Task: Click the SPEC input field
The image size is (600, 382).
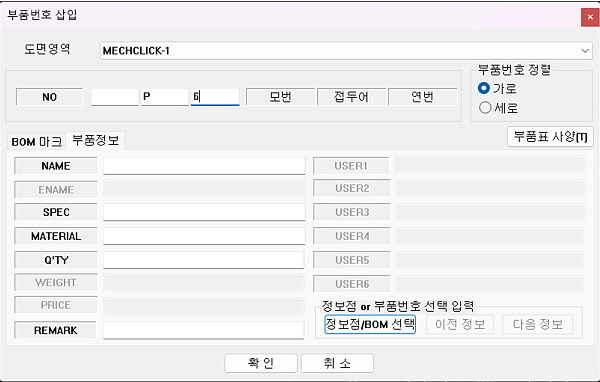Action: (x=204, y=212)
